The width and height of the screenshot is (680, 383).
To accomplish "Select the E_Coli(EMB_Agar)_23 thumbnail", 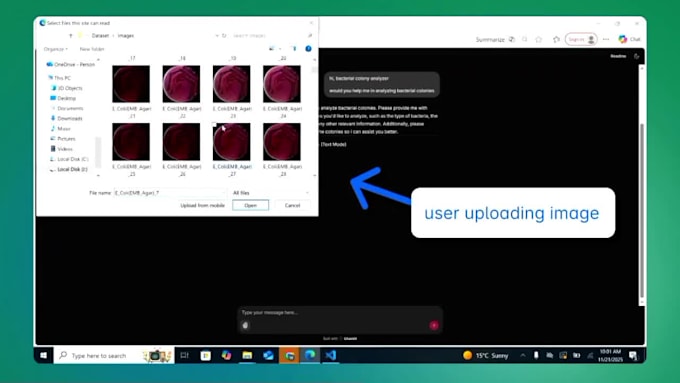I will 232,84.
